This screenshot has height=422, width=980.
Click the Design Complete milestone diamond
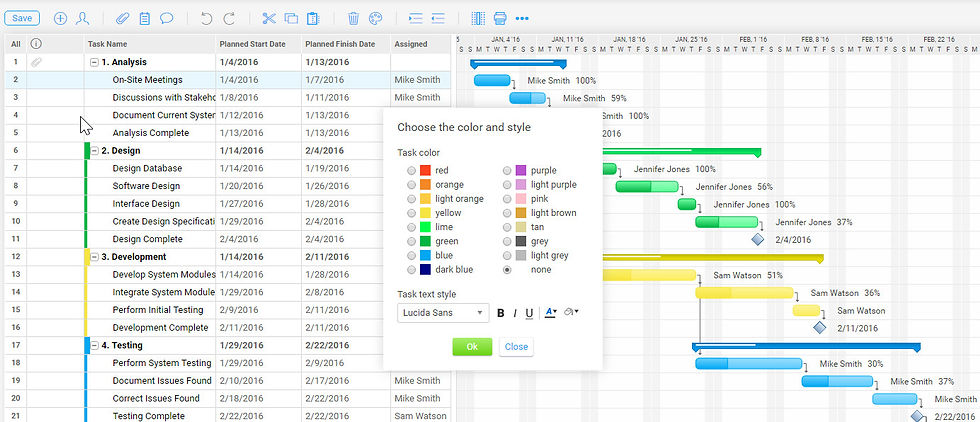pos(758,239)
